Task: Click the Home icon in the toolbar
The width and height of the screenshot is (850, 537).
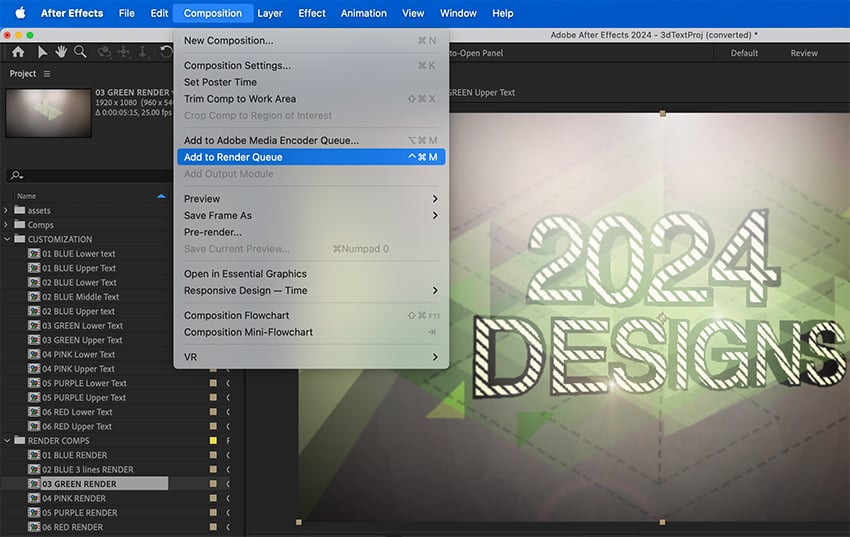Action: [x=18, y=52]
